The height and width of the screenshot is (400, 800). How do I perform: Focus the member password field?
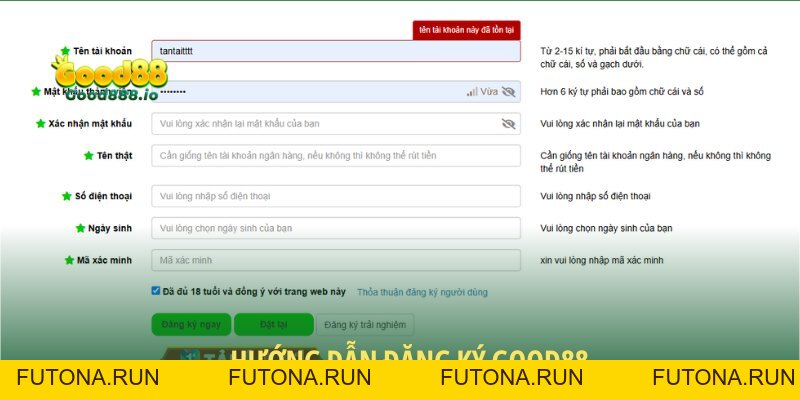[336, 92]
